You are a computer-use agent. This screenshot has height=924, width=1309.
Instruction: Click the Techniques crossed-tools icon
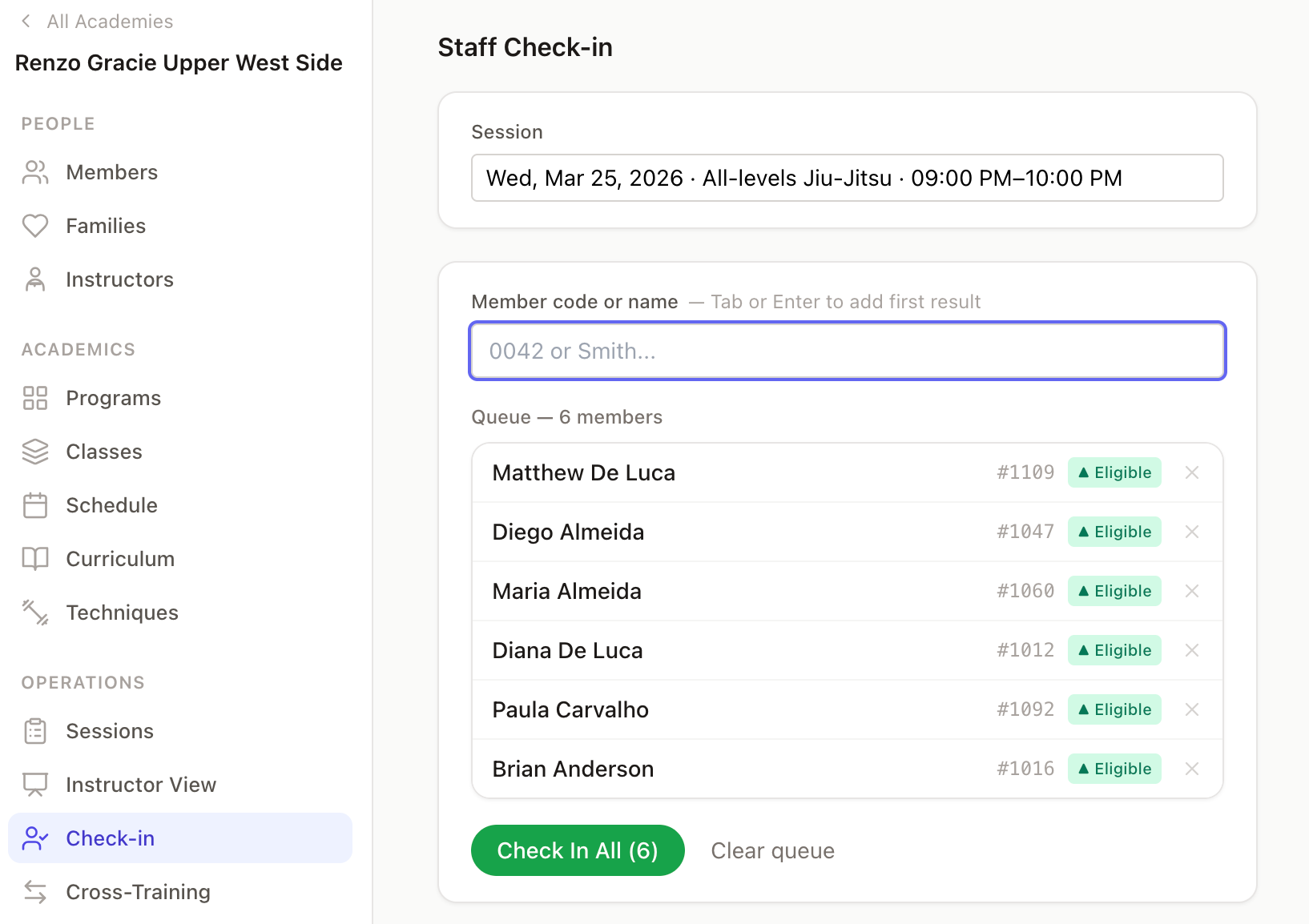tap(34, 613)
